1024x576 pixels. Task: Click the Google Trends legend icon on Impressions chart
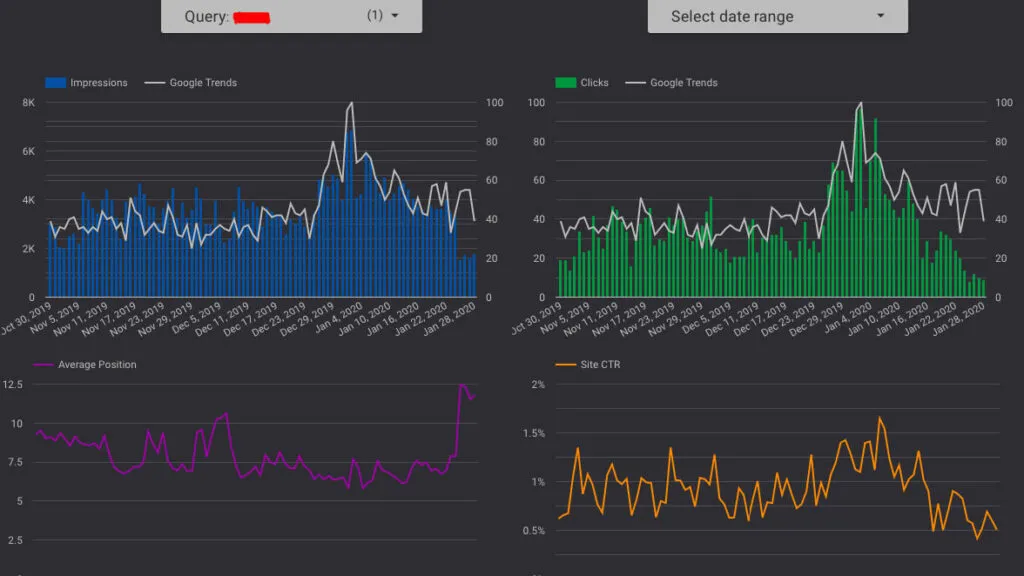tap(156, 83)
